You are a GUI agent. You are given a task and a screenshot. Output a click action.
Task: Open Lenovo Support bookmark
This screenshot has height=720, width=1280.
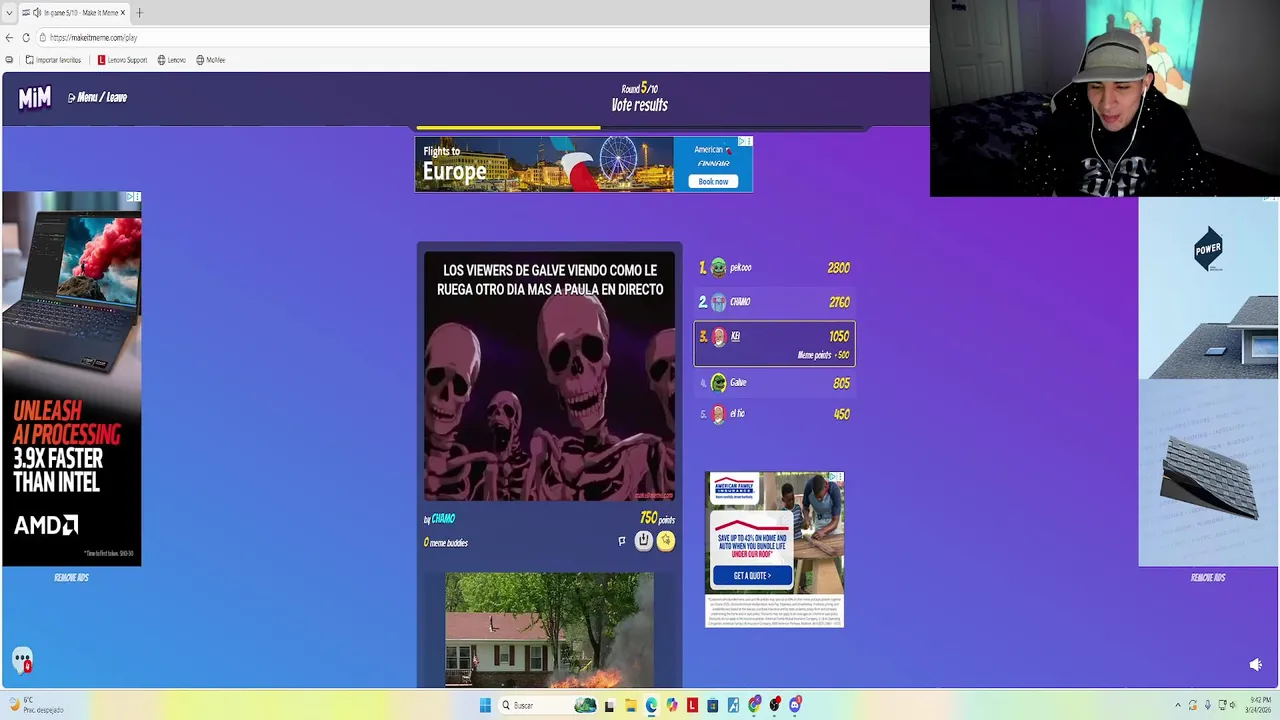tap(122, 60)
